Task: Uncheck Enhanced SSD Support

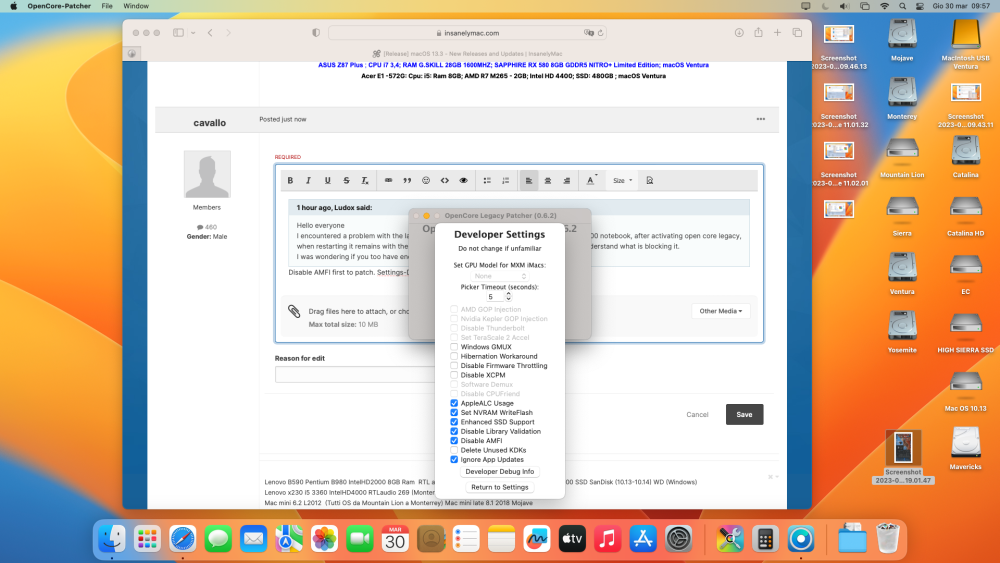Action: pos(454,422)
